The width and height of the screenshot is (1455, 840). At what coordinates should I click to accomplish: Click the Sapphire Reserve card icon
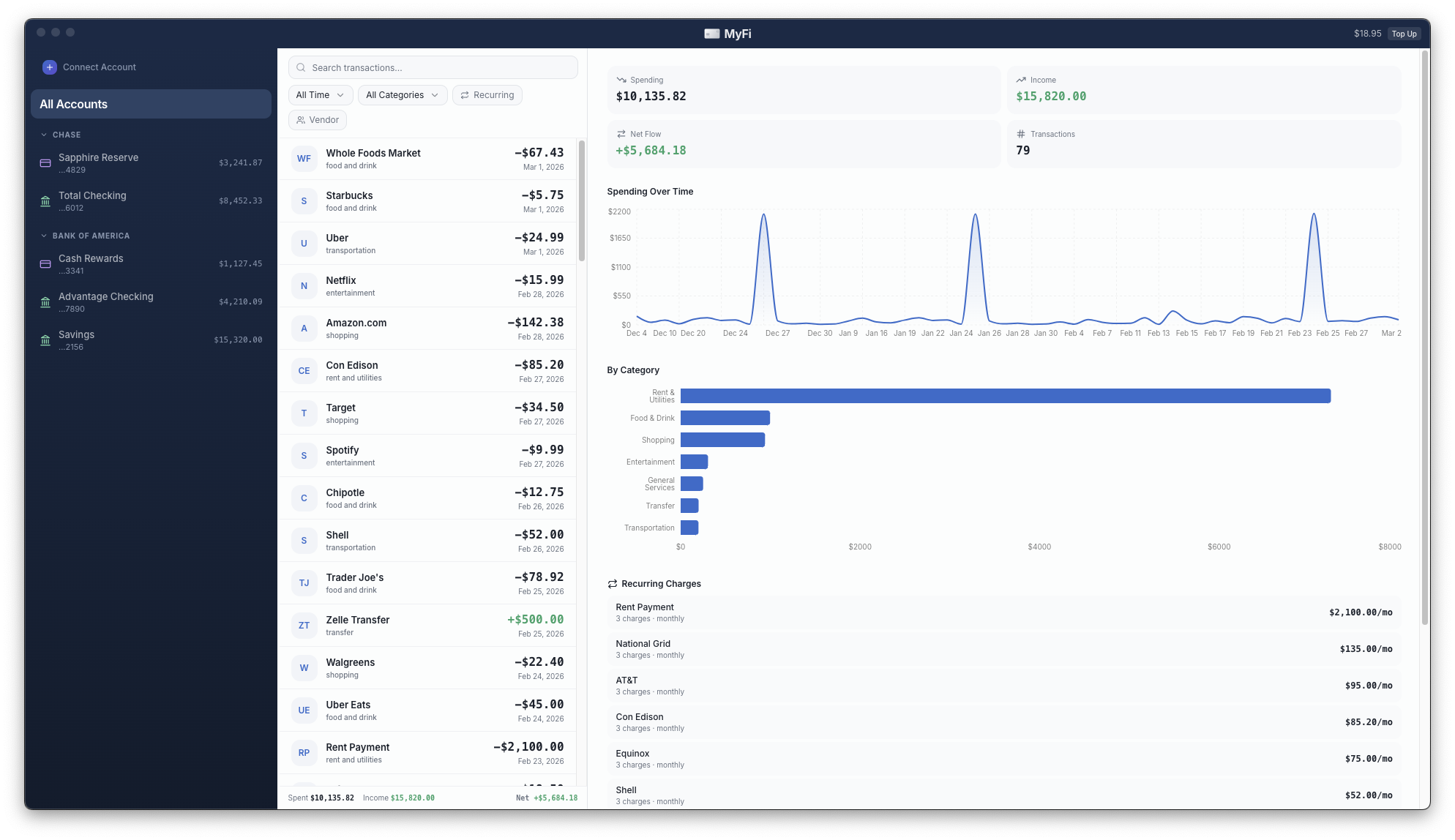(x=45, y=162)
